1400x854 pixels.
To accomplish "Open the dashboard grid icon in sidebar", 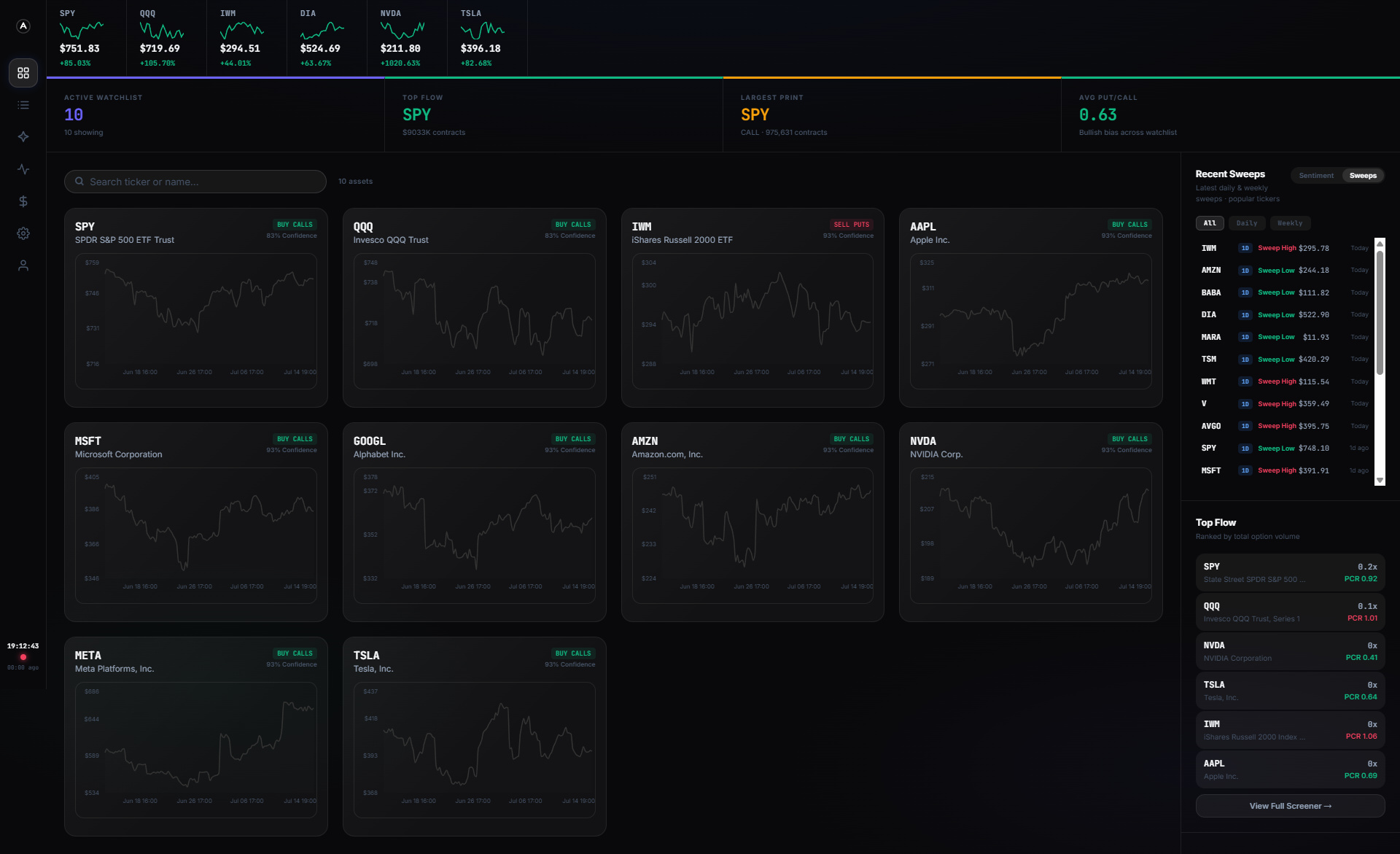I will click(x=23, y=73).
